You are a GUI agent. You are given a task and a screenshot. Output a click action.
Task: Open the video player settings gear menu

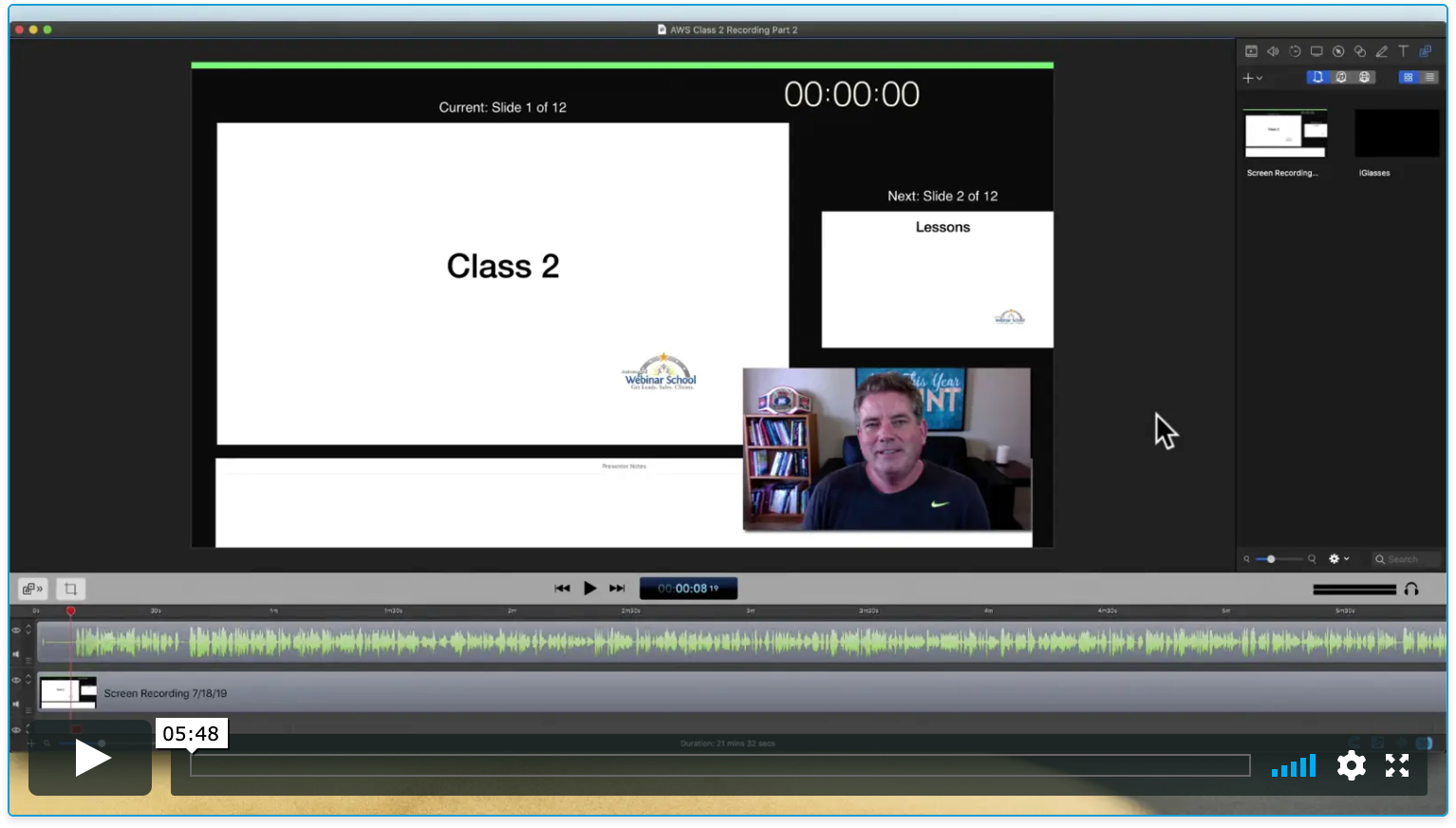click(1351, 765)
